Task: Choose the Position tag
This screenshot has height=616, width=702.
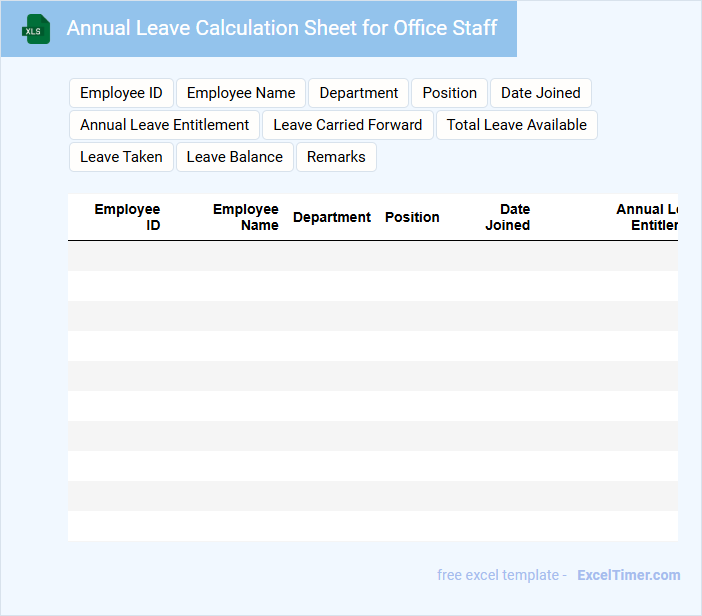Action: click(x=449, y=93)
